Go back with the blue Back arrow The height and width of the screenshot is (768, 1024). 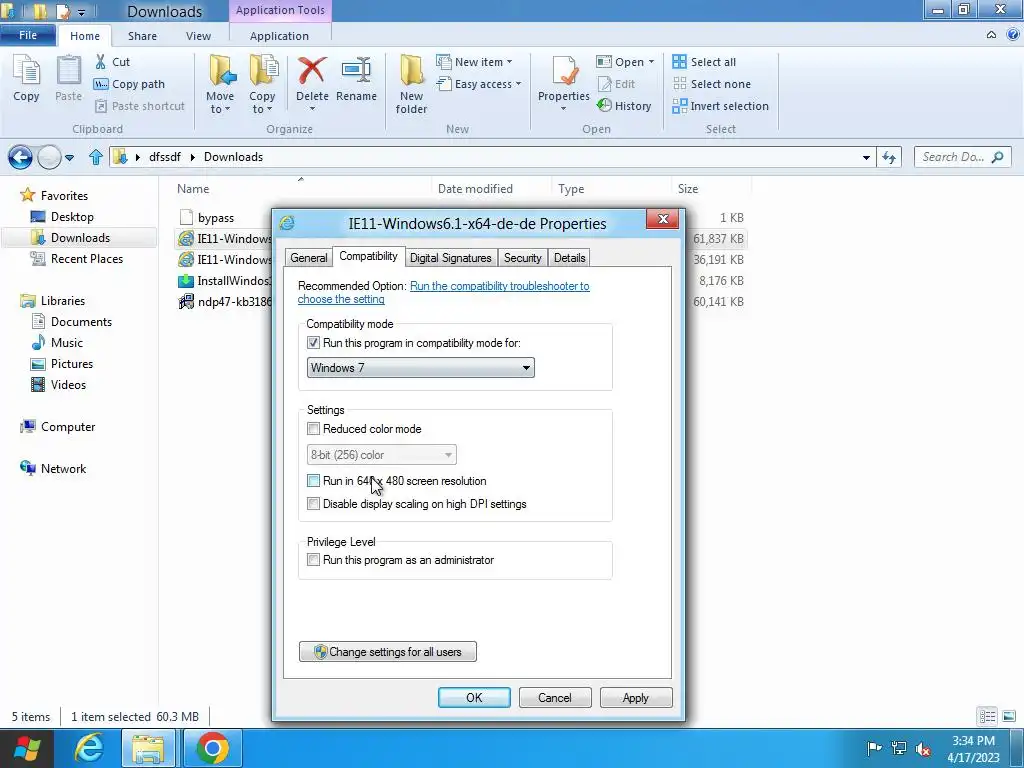click(20, 157)
